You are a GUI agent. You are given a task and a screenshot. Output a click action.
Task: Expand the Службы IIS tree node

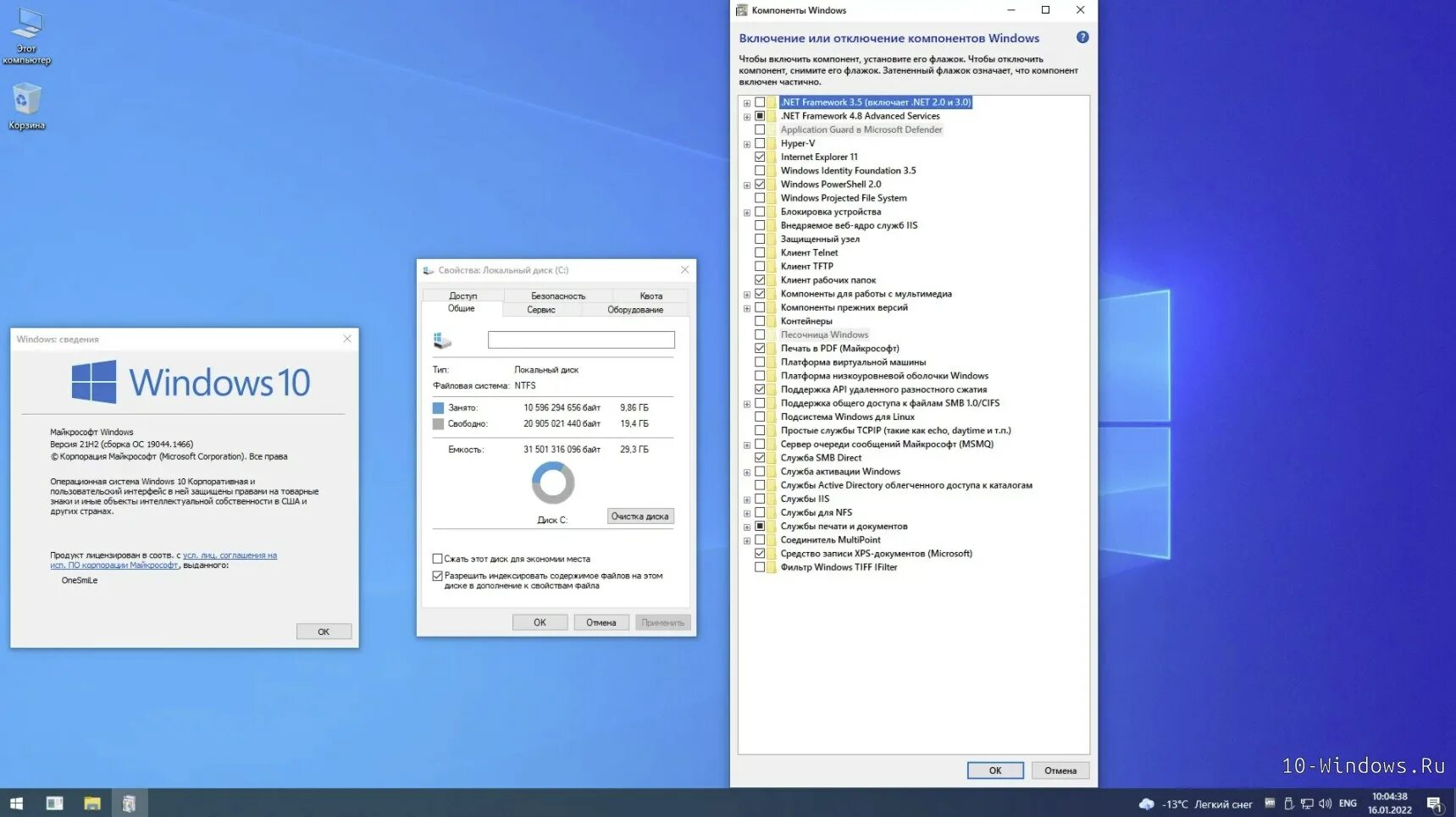(747, 500)
